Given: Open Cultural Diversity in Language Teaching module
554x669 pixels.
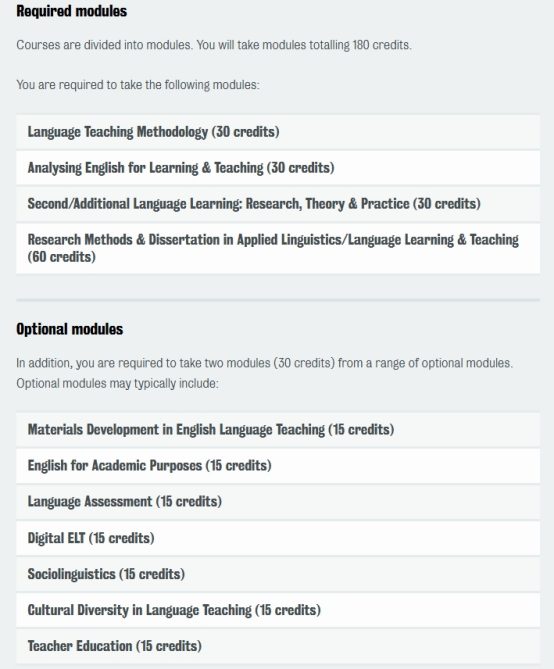Looking at the screenshot, I should click(x=278, y=610).
